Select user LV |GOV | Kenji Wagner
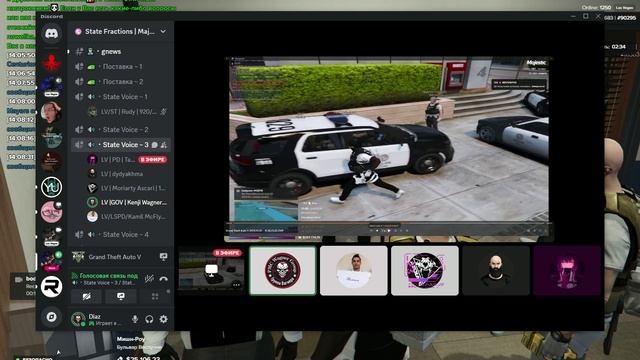640x360 pixels. point(127,202)
